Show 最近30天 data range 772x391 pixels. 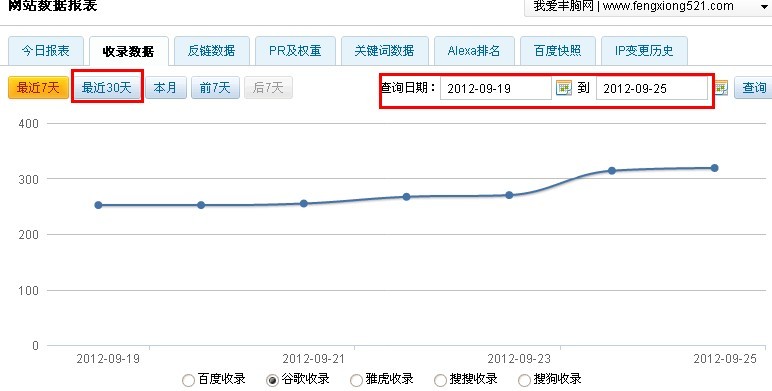(x=107, y=88)
